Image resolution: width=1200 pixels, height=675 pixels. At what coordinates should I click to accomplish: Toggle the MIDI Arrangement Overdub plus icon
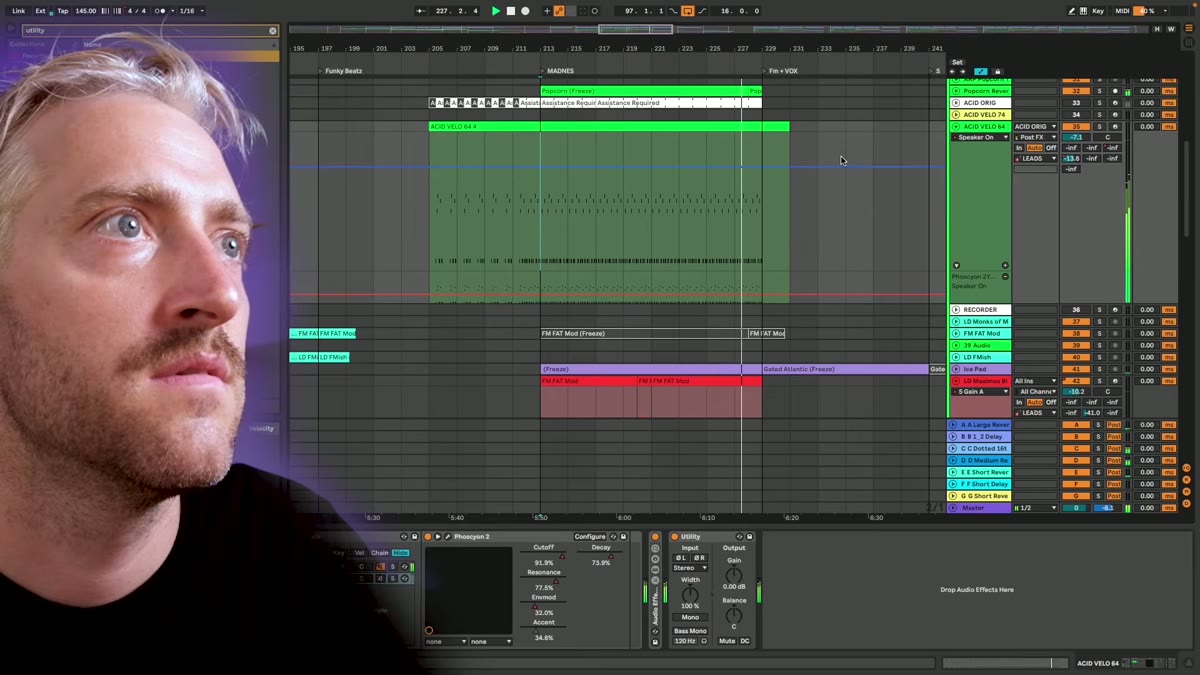(x=547, y=11)
